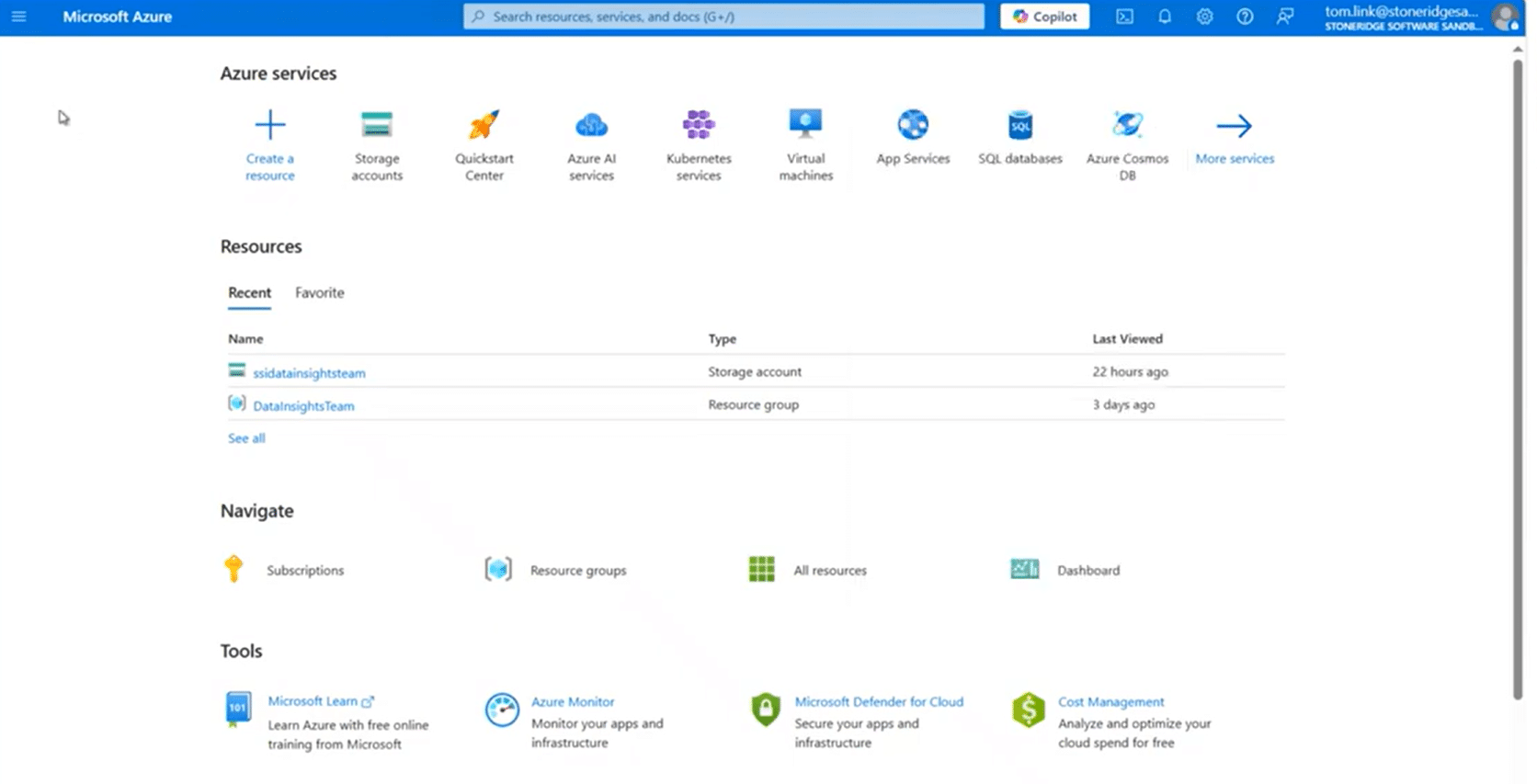
Task: Open Kubernetes services icon
Action: [699, 125]
